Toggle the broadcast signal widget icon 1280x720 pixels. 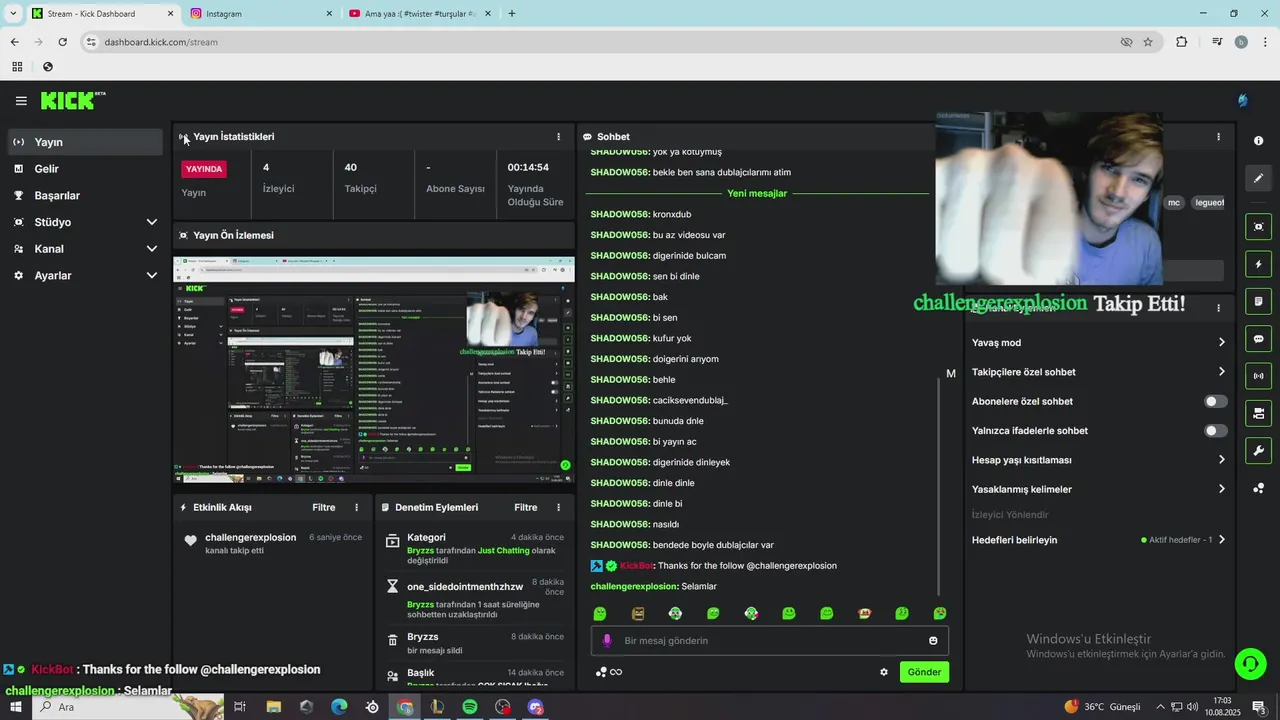click(1258, 376)
